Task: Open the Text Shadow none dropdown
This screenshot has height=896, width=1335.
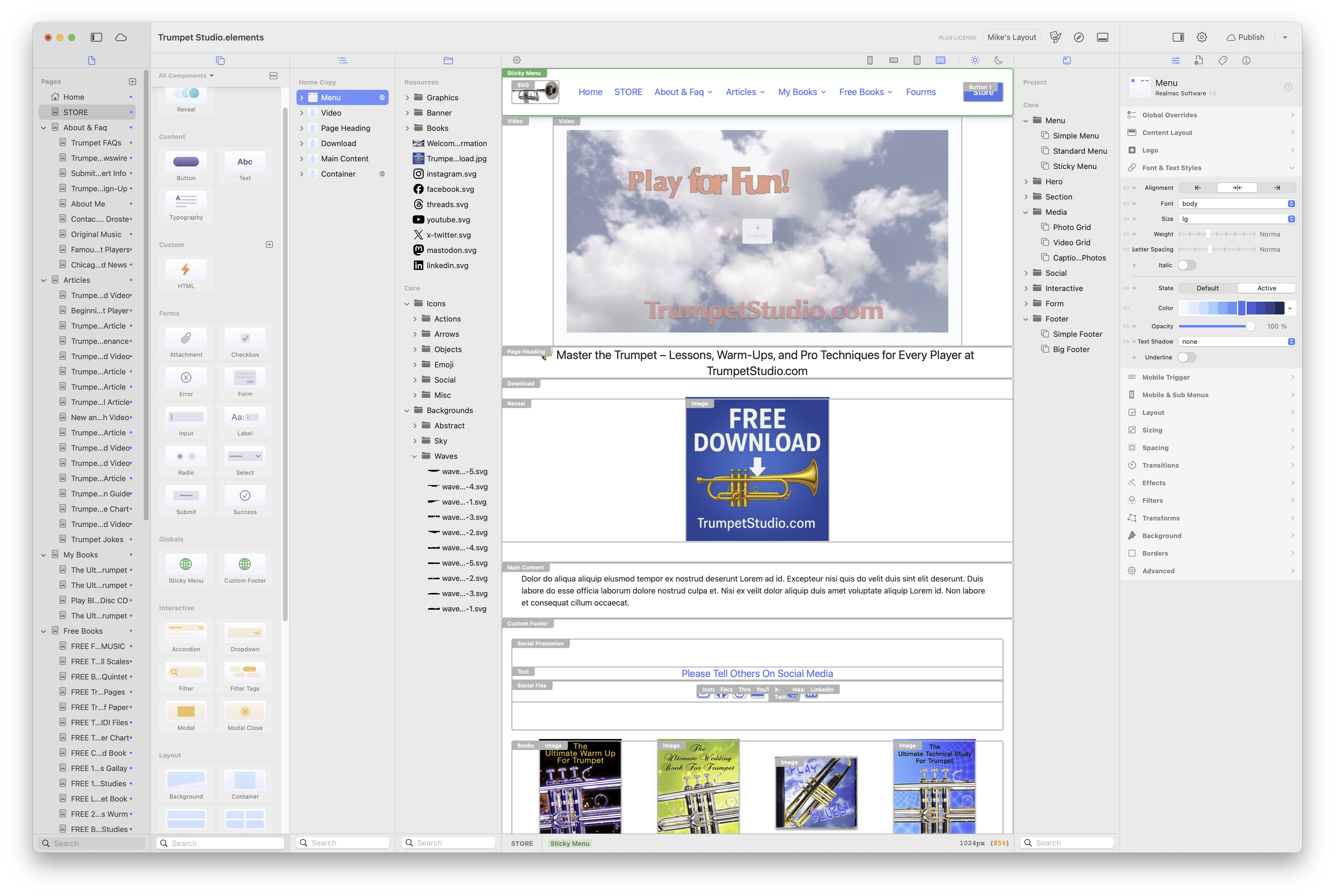Action: coord(1237,342)
